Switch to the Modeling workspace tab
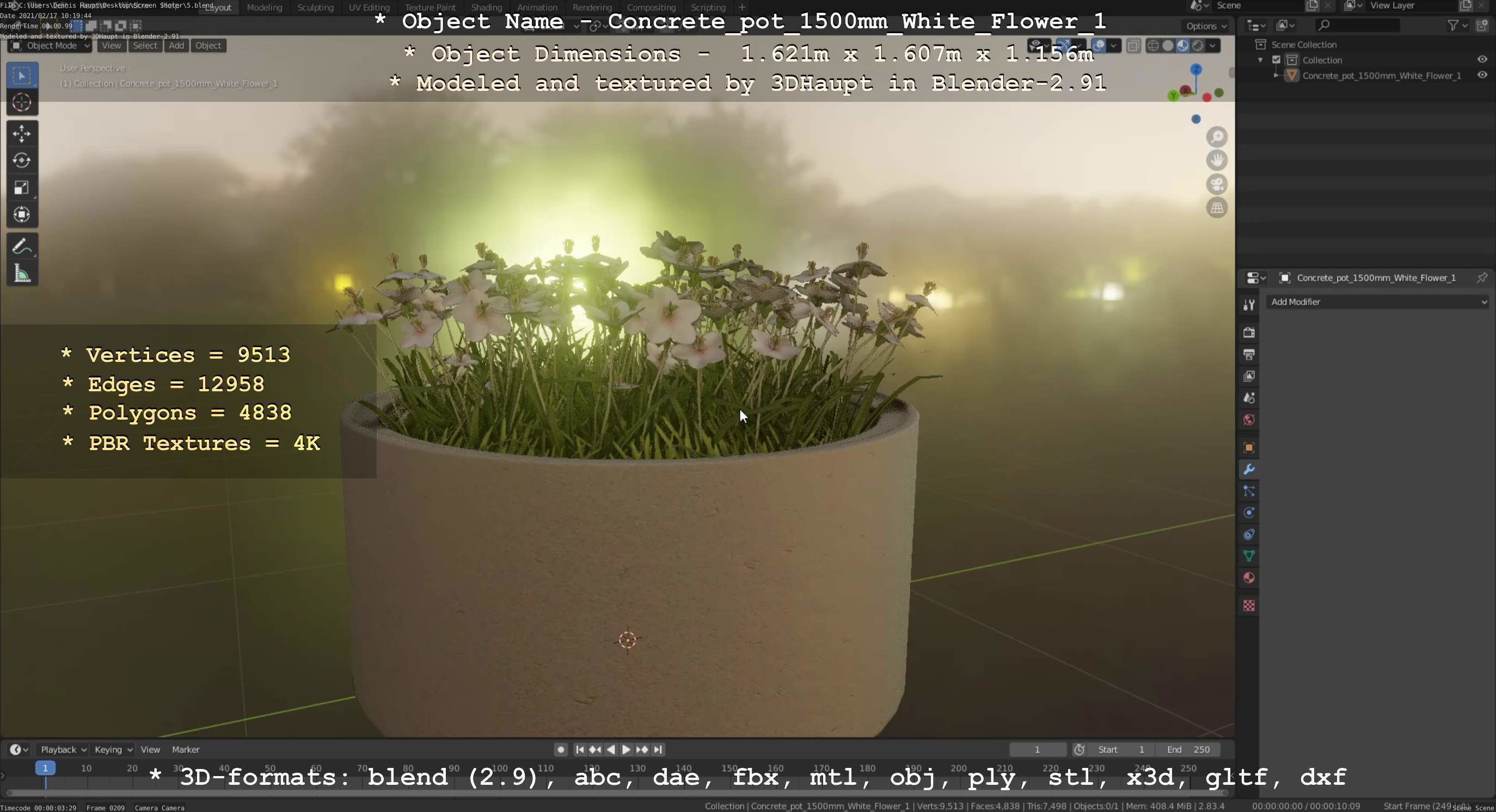Screen dimensions: 1496x812 click(264, 8)
